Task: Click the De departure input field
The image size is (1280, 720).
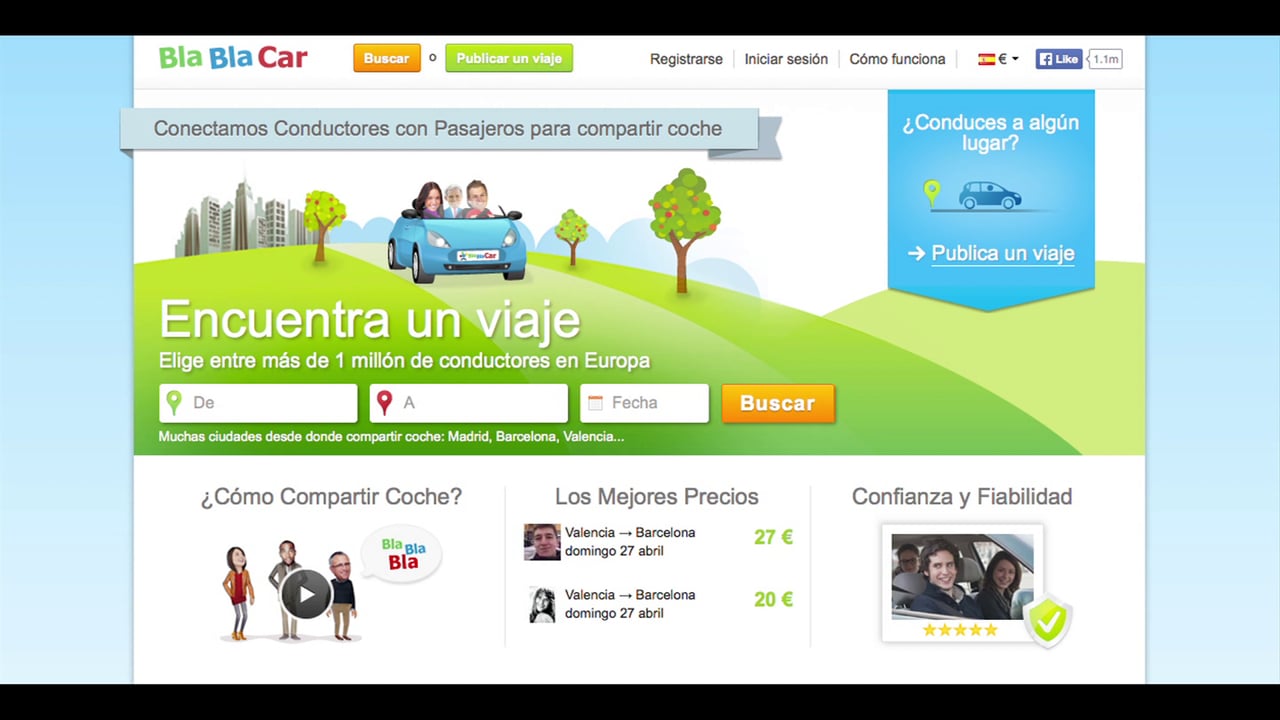Action: [258, 403]
